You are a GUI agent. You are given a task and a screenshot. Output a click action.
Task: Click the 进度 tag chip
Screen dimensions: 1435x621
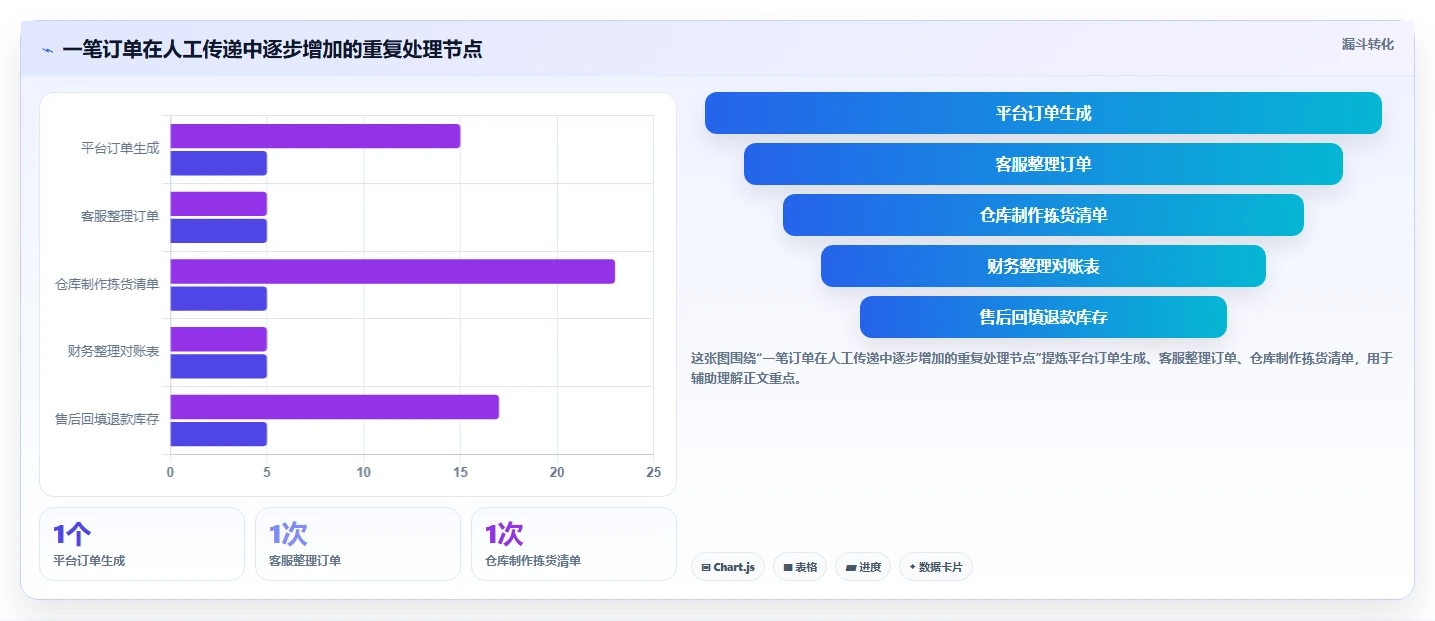[863, 567]
